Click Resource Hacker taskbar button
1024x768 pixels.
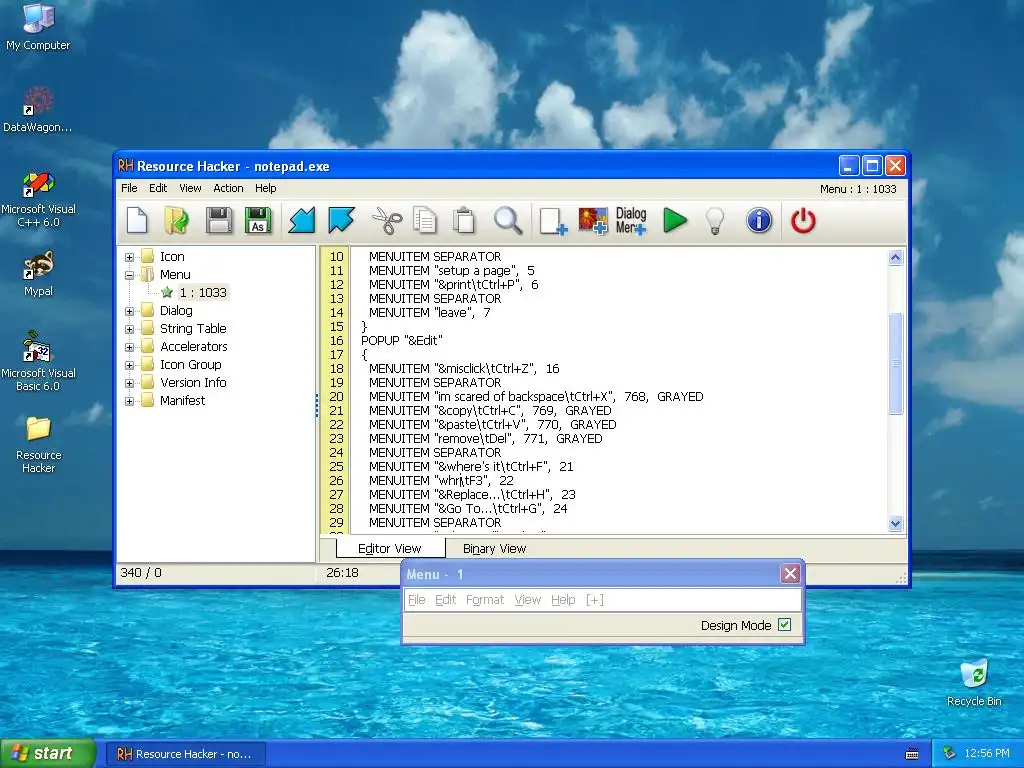point(185,754)
